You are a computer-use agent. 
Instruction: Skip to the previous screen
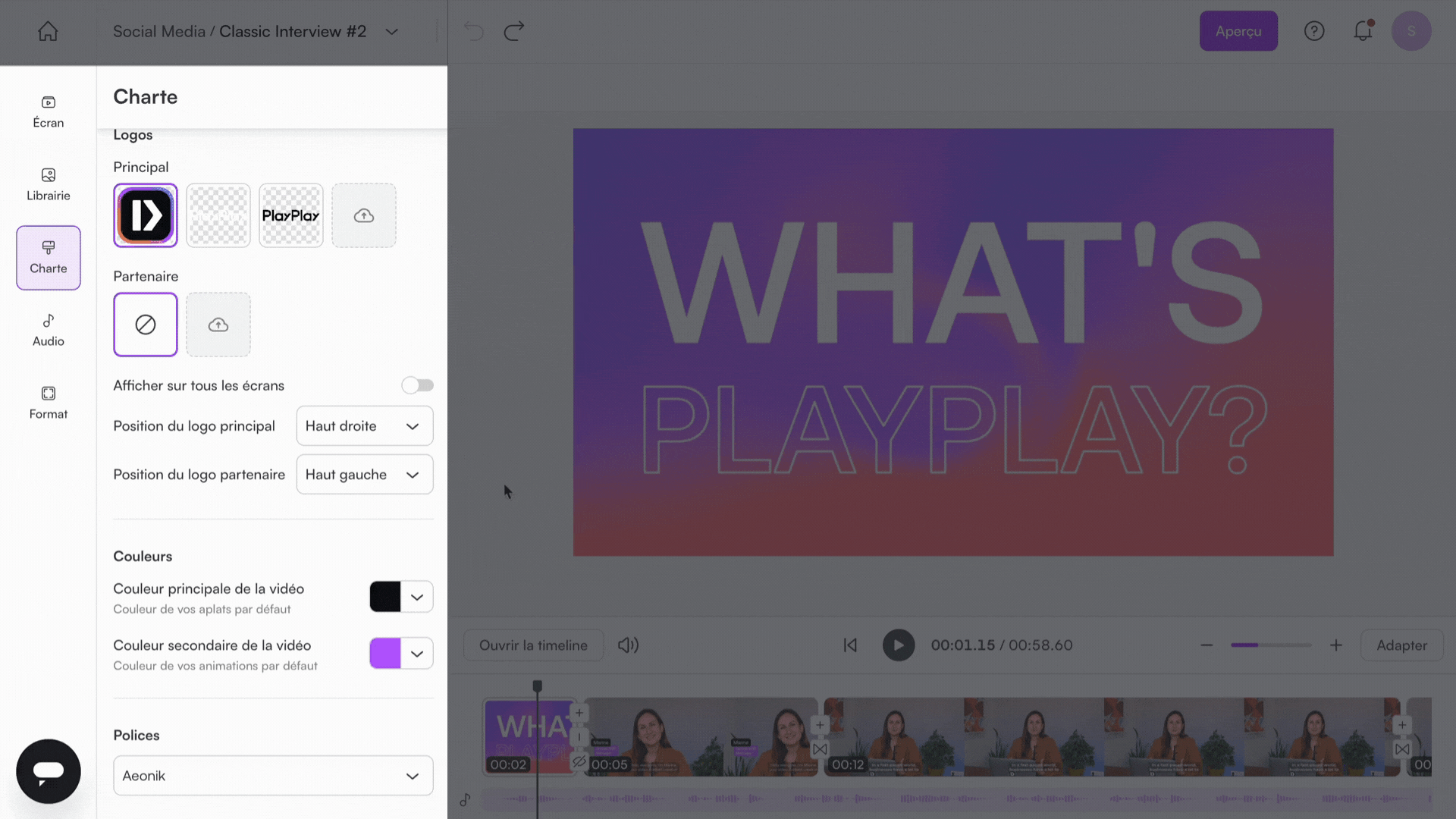850,645
